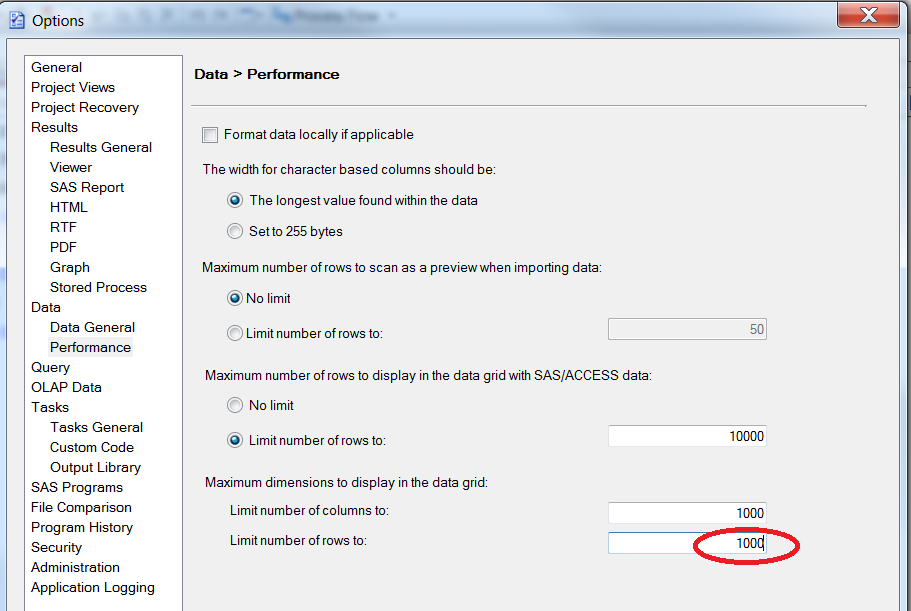
Task: Click the circled rows limit field
Action: (x=687, y=543)
